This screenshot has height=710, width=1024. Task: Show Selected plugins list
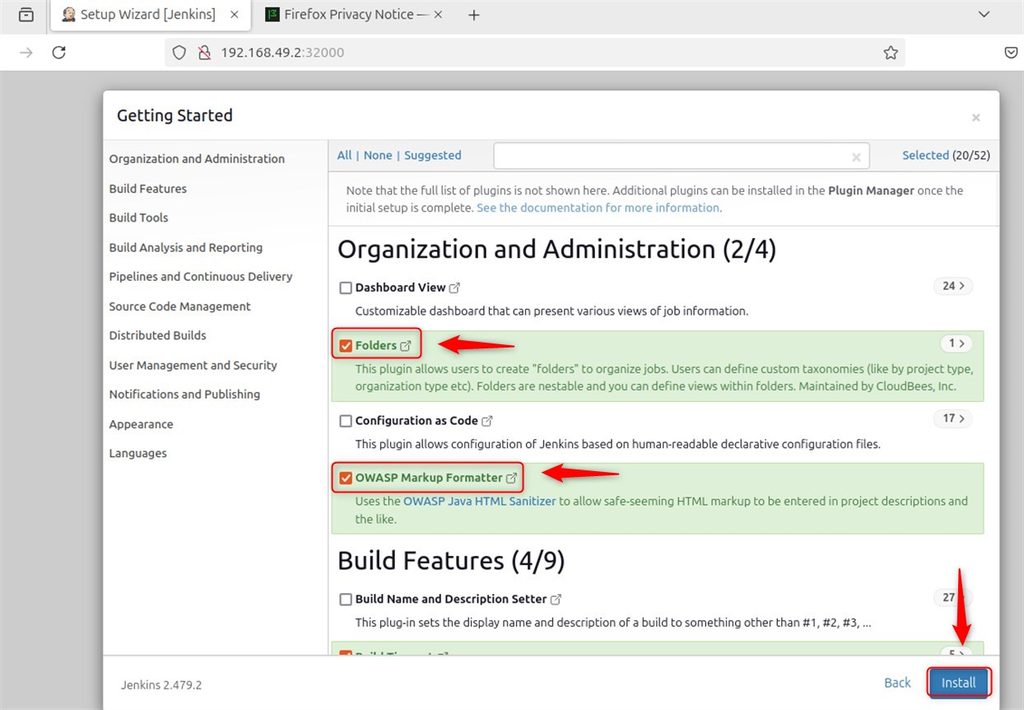coord(925,155)
